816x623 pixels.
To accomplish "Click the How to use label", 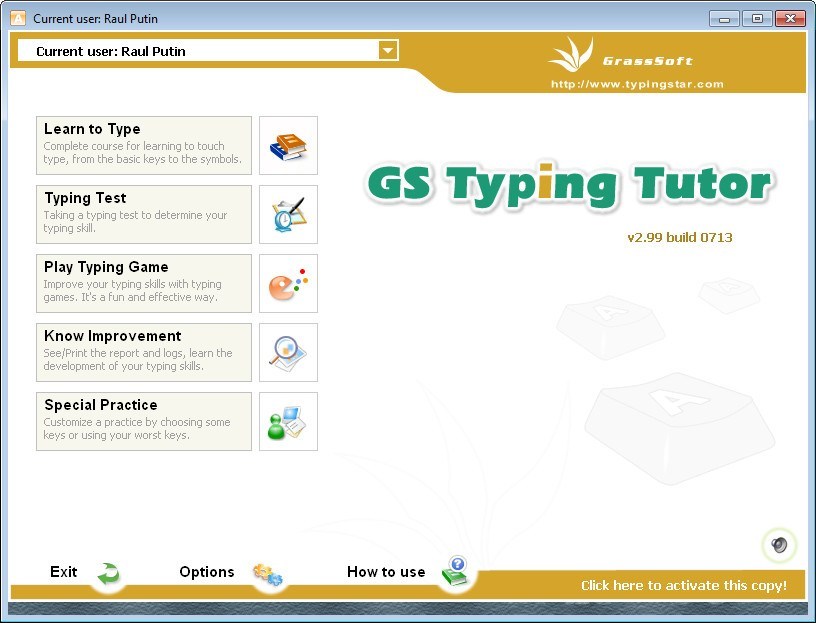I will (x=386, y=572).
